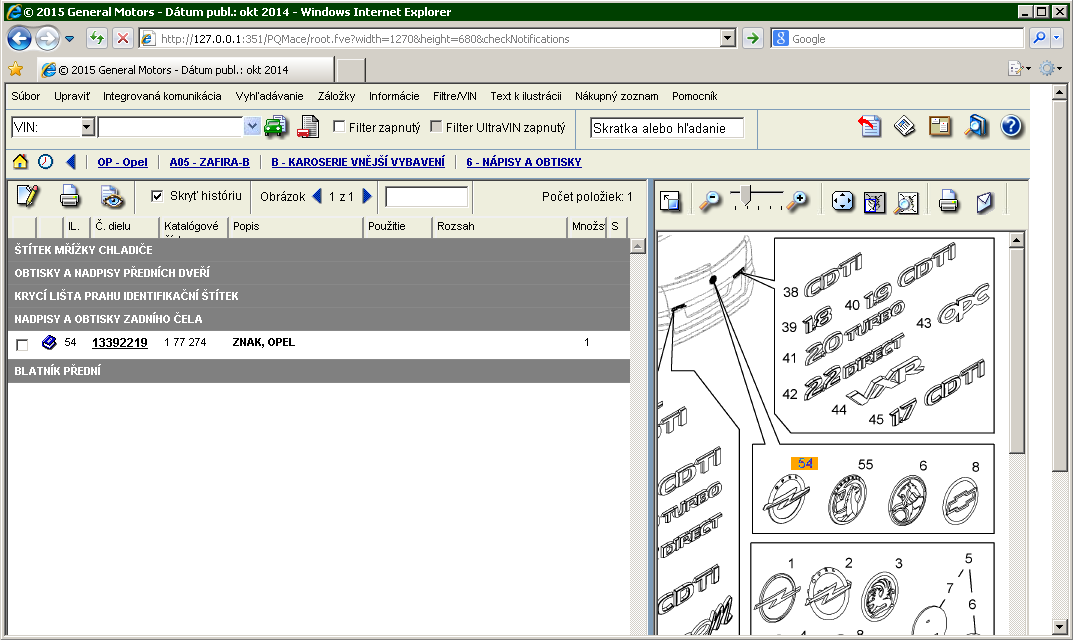The height and width of the screenshot is (640, 1073).
Task: Enable the Filter zapnutý checkbox
Action: pos(339,127)
